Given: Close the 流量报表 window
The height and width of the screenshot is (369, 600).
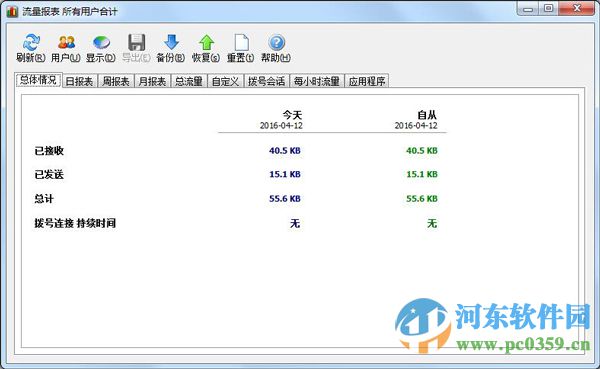Looking at the screenshot, I should (x=577, y=9).
